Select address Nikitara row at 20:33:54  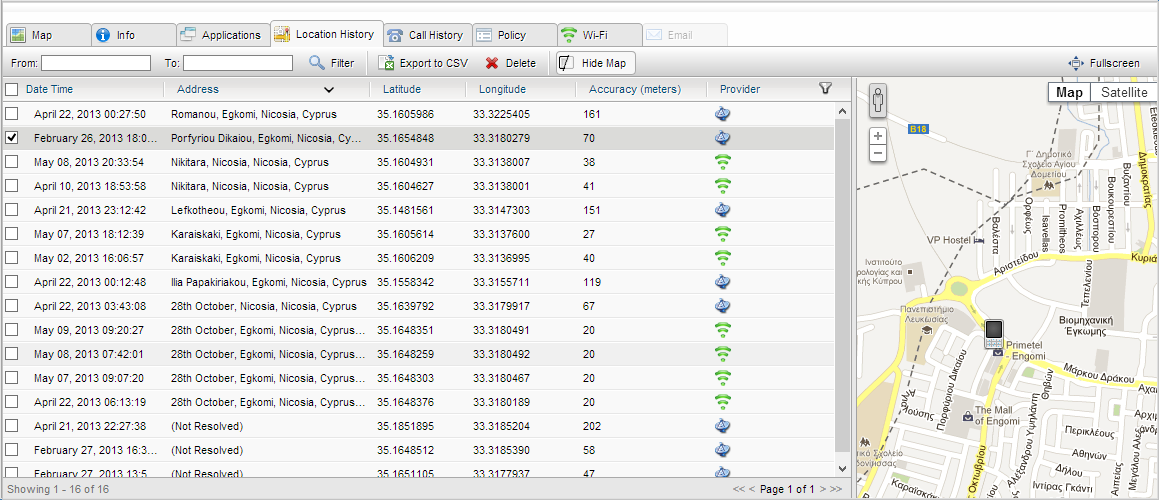point(250,162)
